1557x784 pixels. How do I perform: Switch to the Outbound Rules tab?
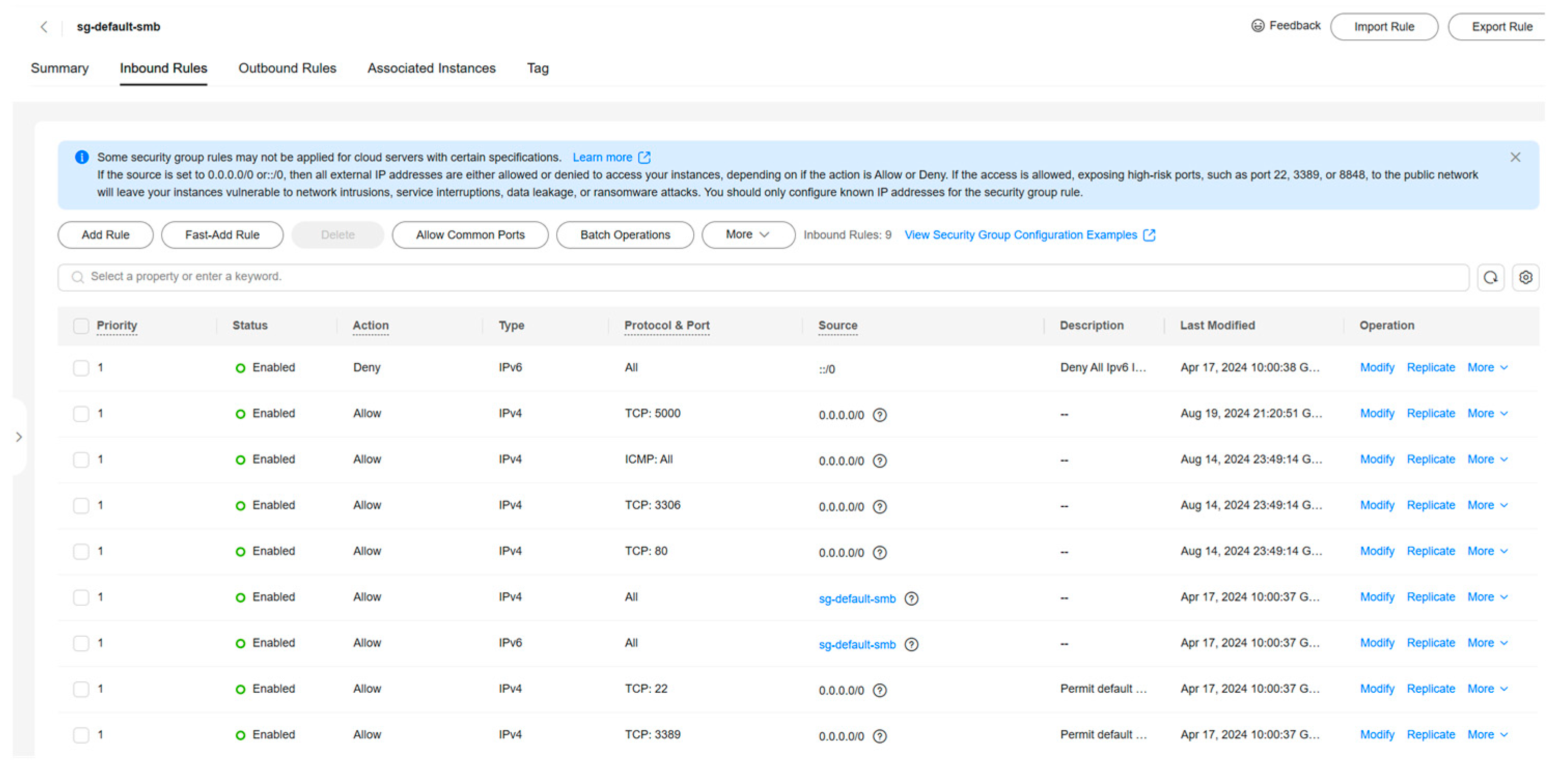287,68
